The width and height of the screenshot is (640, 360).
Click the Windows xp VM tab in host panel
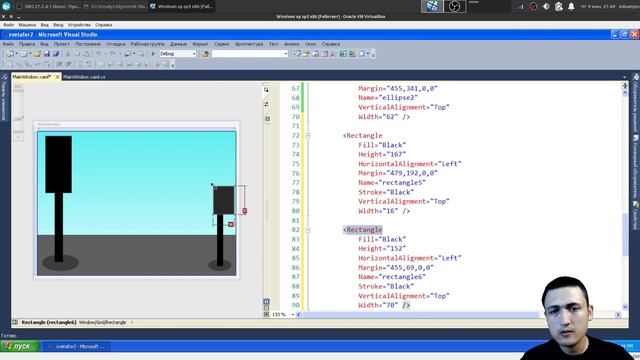pos(181,6)
